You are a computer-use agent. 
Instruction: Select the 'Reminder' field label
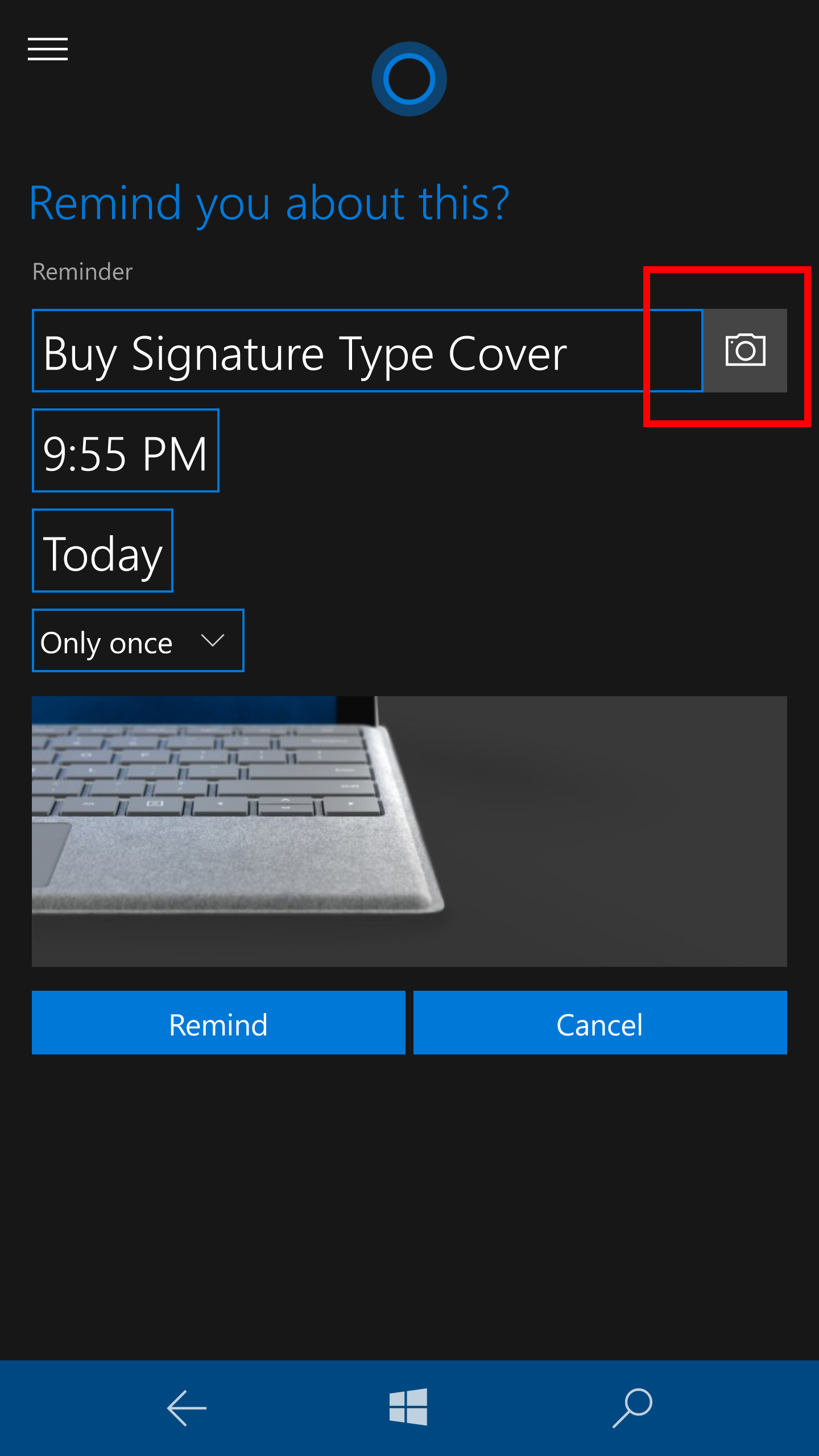[82, 272]
